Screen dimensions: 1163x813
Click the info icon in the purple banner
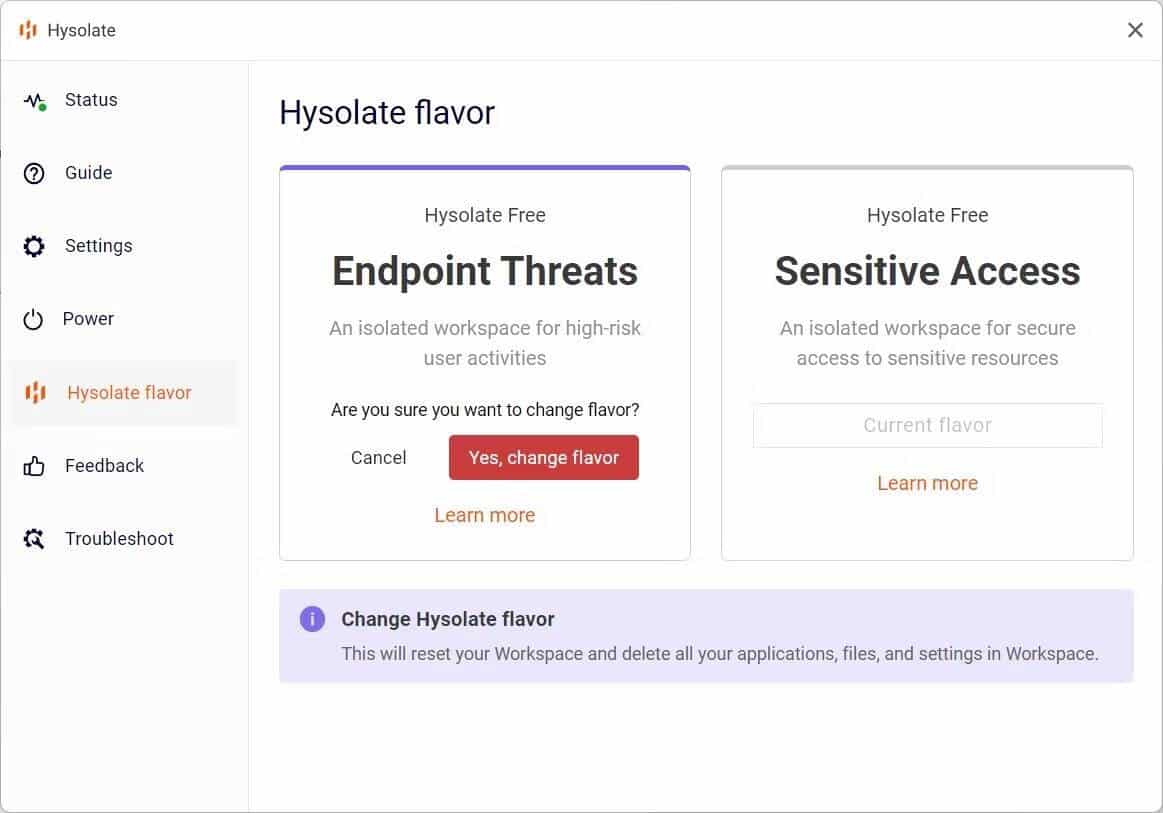(312, 619)
